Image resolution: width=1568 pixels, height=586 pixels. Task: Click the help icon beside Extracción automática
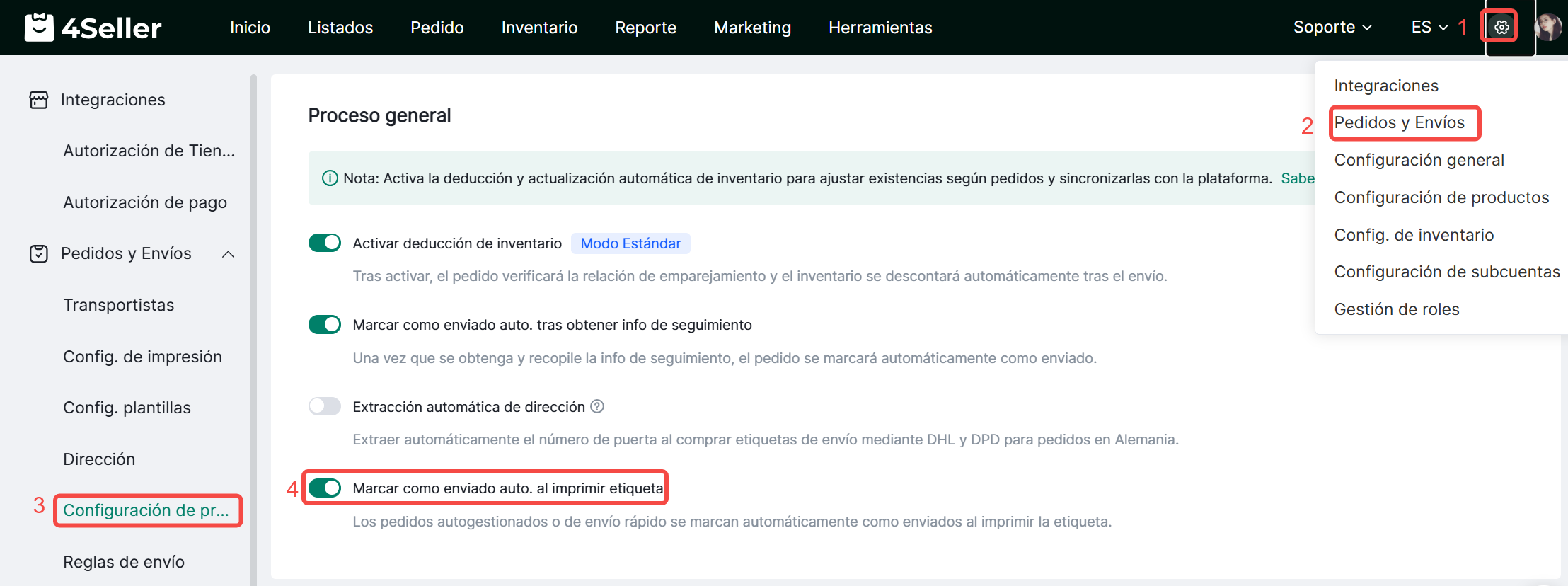pos(597,406)
